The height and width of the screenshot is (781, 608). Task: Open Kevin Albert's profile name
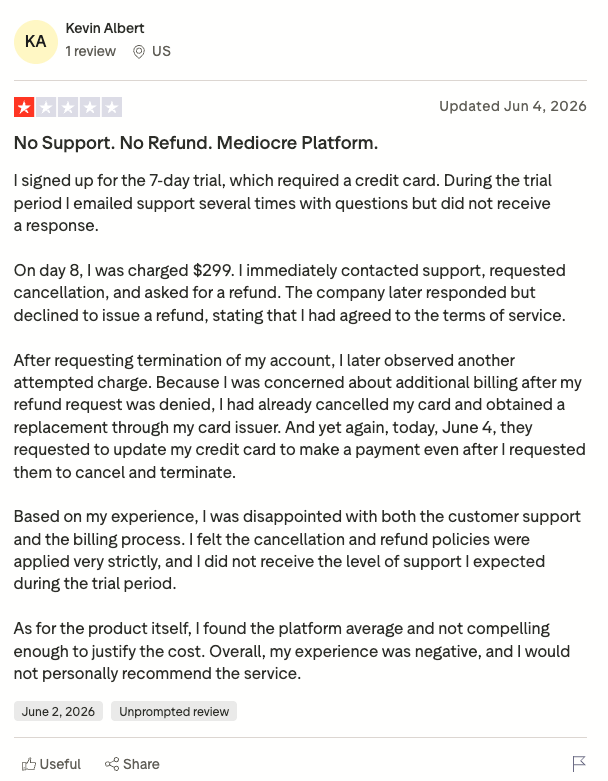click(x=105, y=28)
